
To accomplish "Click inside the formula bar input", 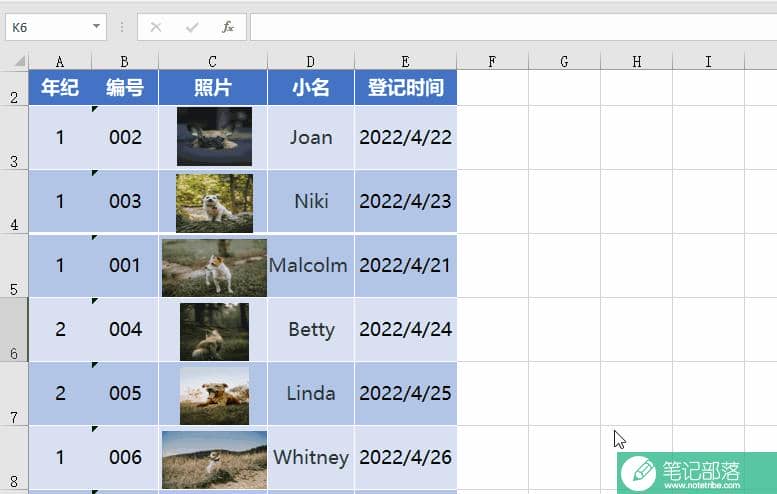I will coord(513,27).
